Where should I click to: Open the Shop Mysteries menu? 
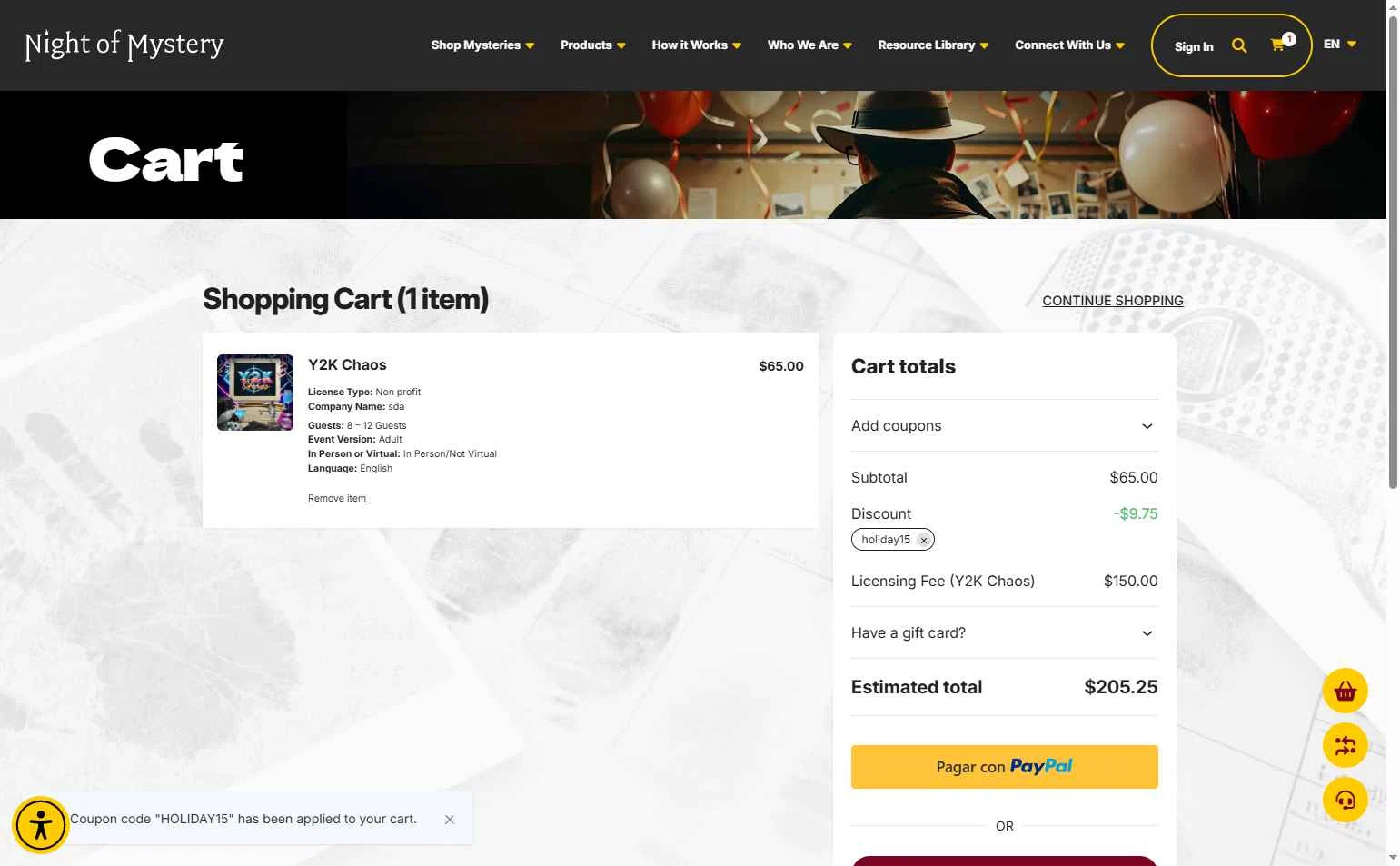(x=482, y=45)
